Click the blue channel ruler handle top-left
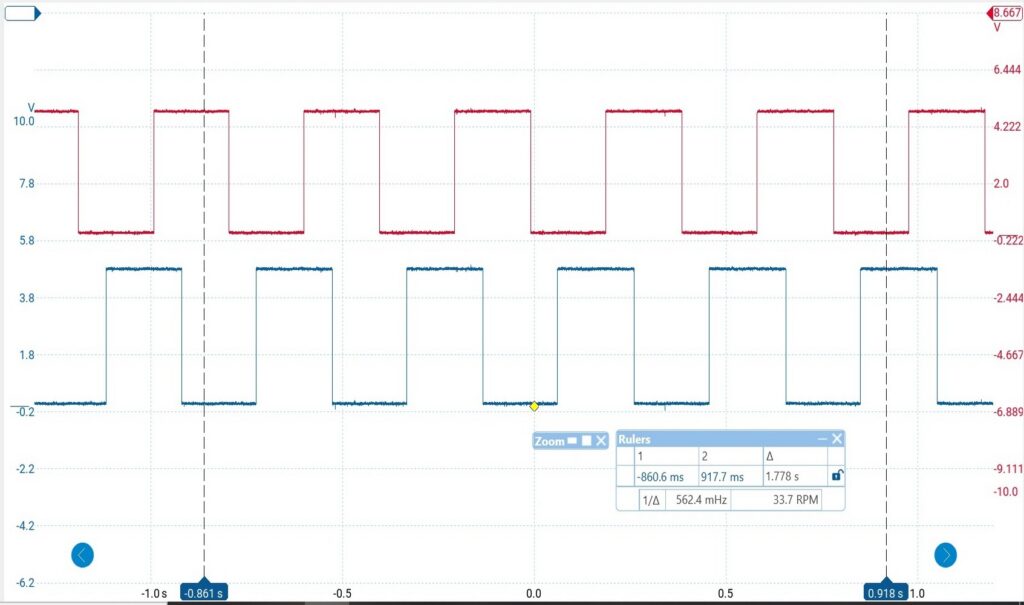 pyautogui.click(x=22, y=14)
